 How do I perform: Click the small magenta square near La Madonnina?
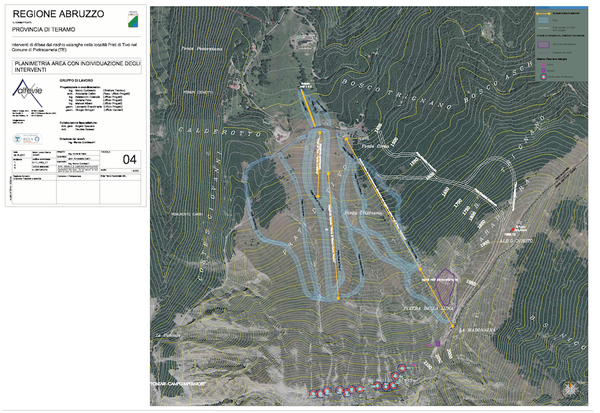coord(437,343)
